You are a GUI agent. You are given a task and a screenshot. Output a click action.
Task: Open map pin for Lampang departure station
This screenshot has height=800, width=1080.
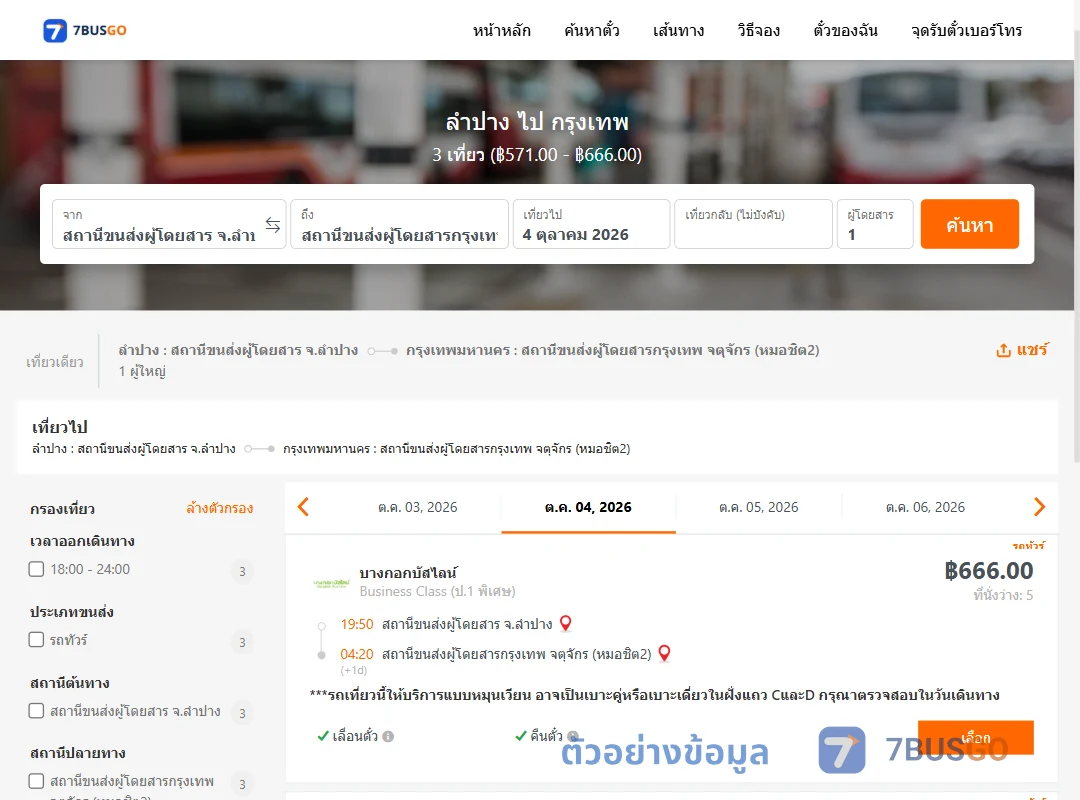click(x=565, y=623)
